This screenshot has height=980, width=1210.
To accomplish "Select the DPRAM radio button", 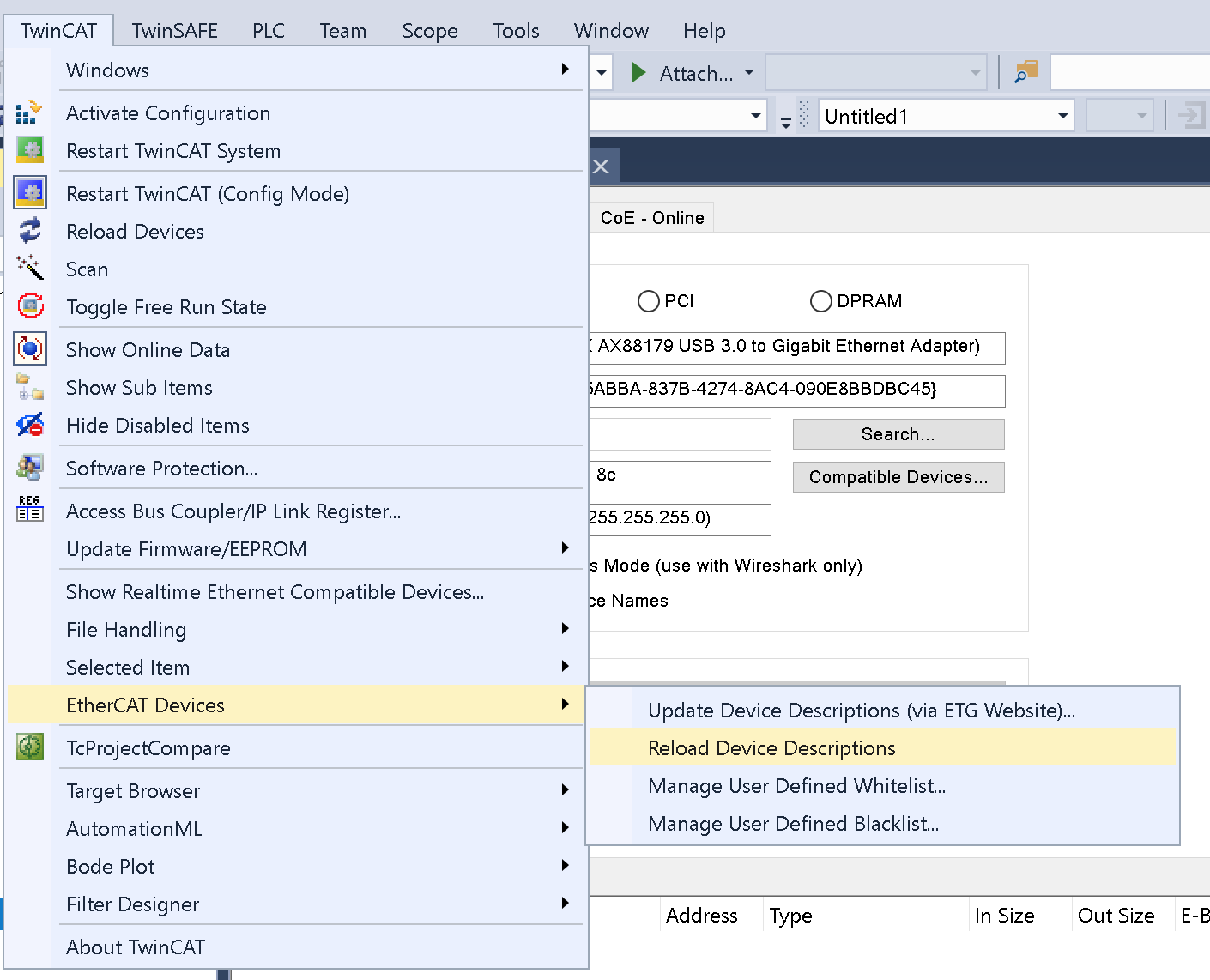I will tap(821, 301).
